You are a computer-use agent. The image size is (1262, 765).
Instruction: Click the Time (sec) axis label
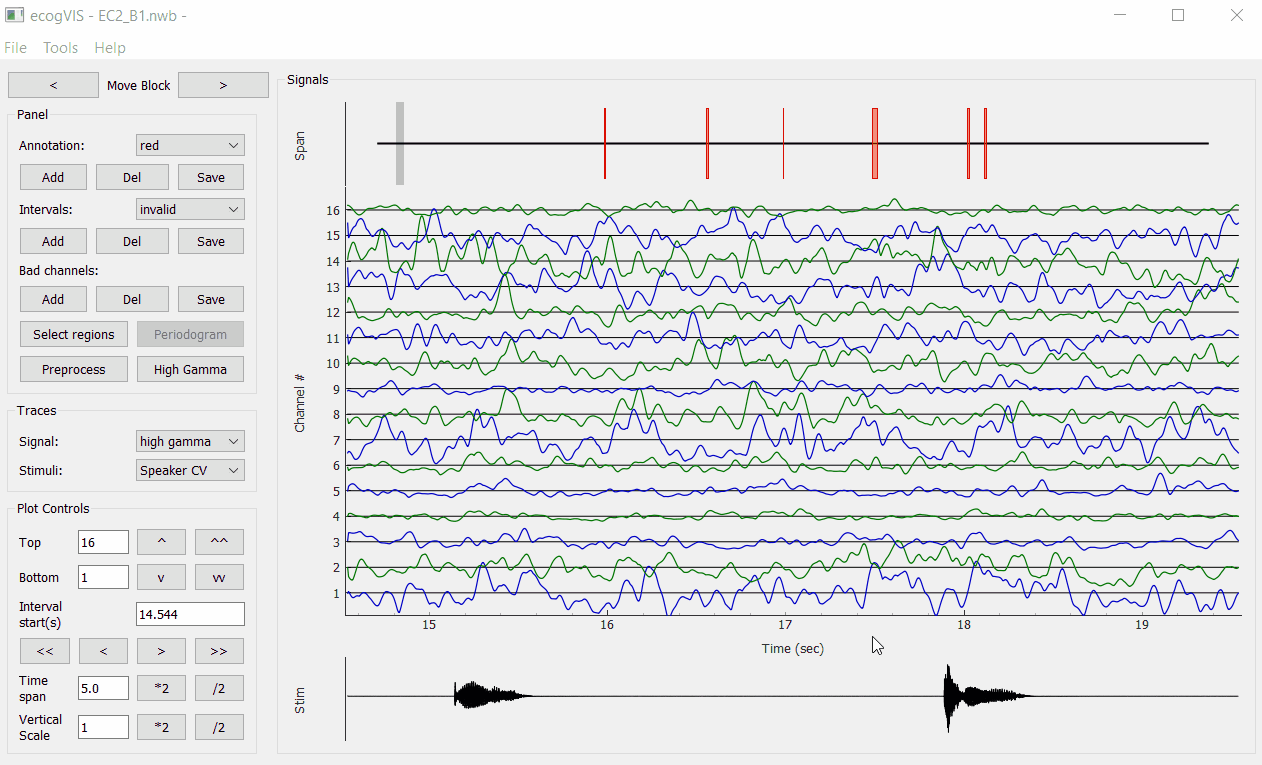click(x=793, y=648)
